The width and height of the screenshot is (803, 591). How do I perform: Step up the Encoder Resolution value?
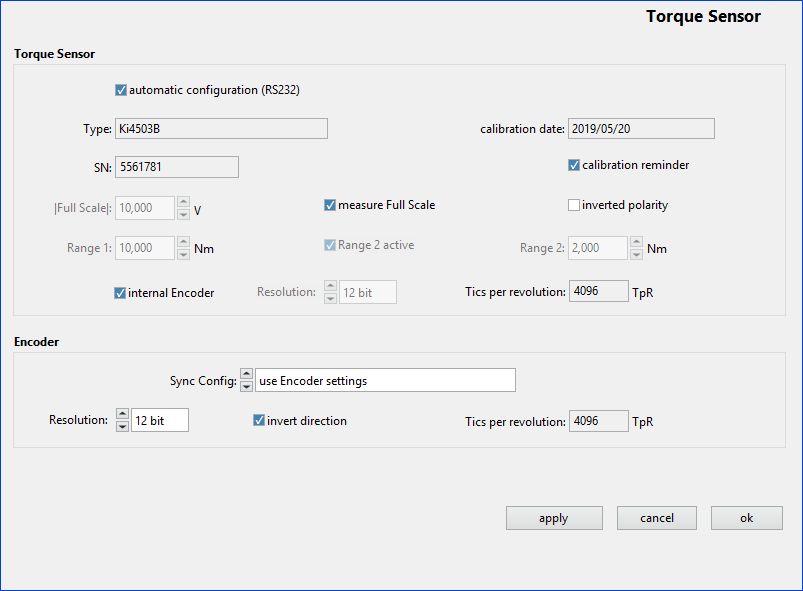122,414
